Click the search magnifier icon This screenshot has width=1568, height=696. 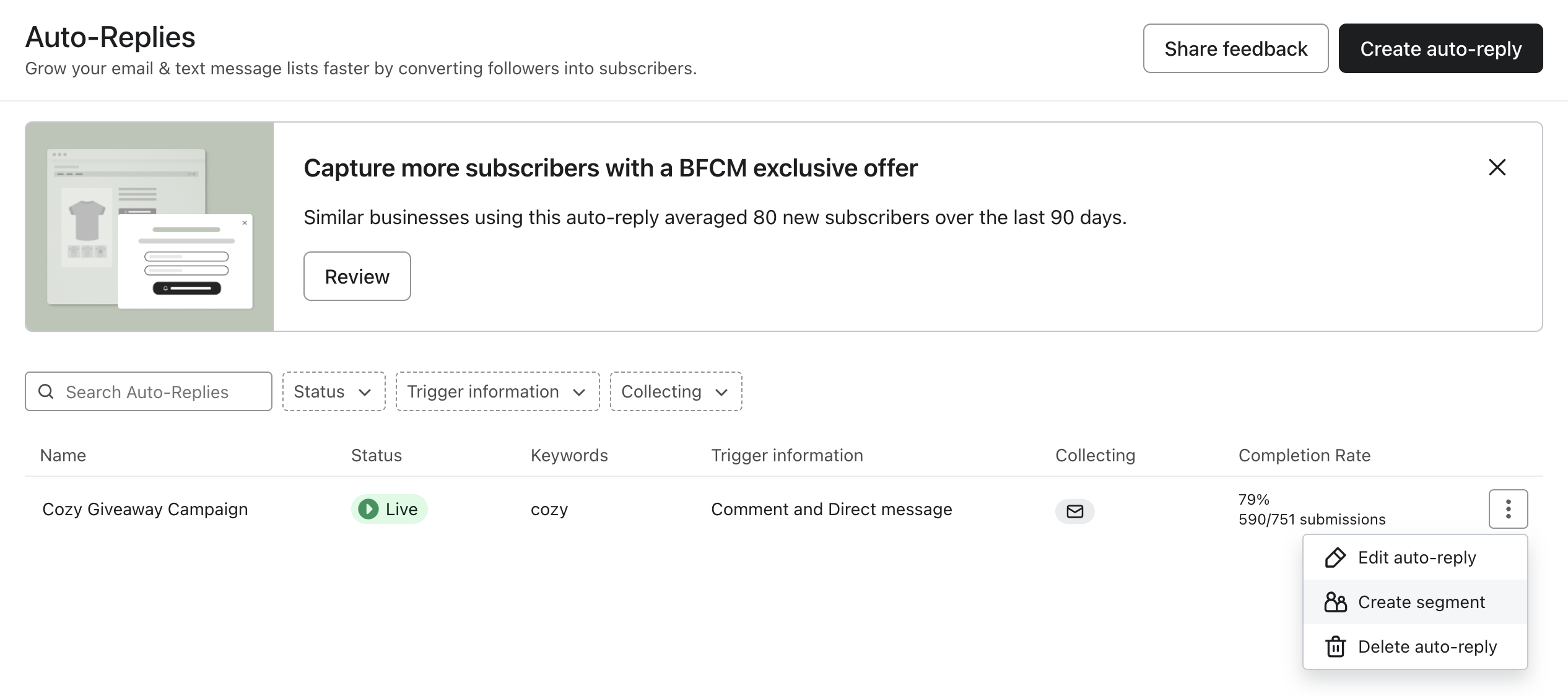46,391
